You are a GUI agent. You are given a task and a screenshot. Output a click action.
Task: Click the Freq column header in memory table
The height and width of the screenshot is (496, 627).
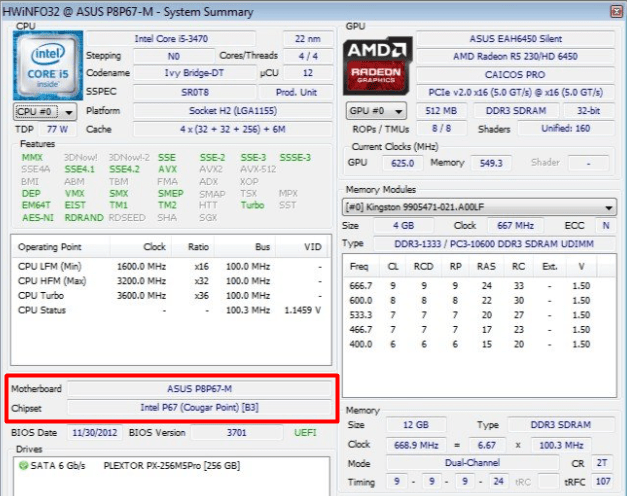coord(358,267)
